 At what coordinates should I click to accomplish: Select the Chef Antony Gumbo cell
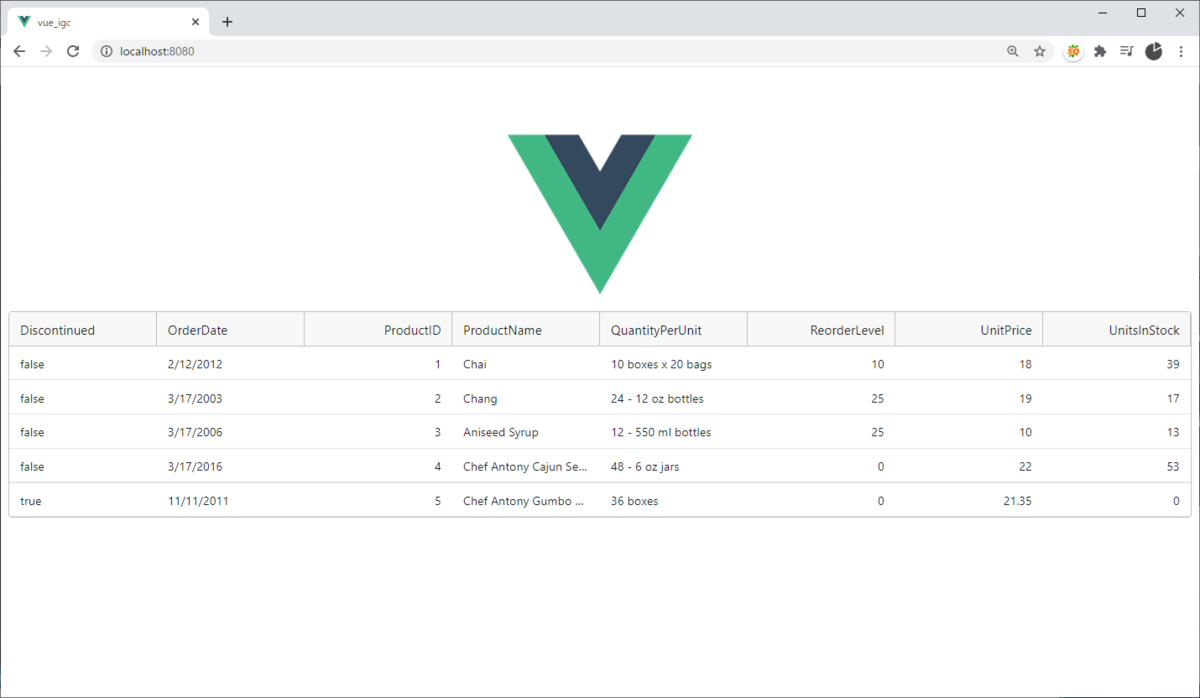(526, 500)
